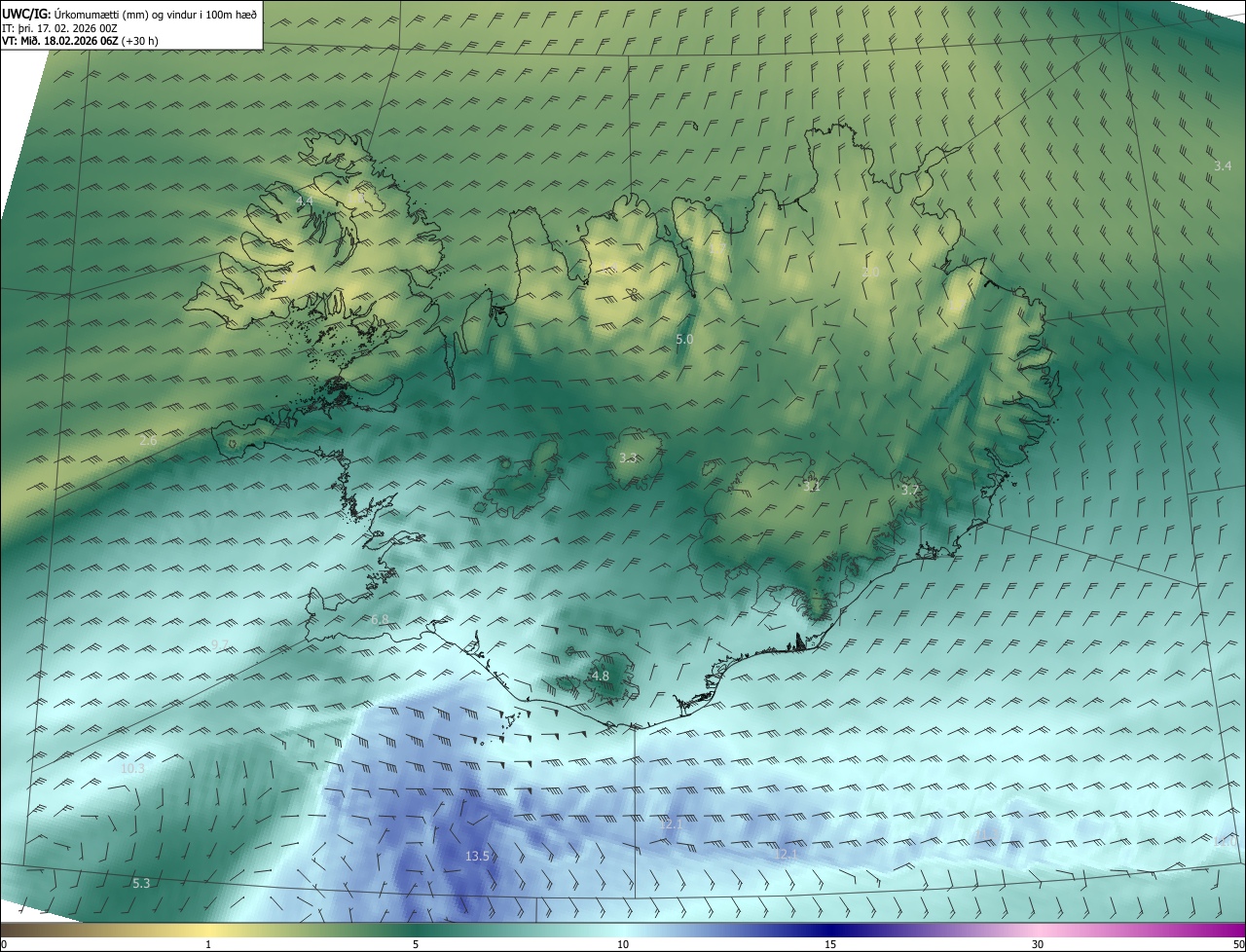Image resolution: width=1246 pixels, height=952 pixels.
Task: Click the 3.1 value label on the map
Action: click(x=812, y=486)
